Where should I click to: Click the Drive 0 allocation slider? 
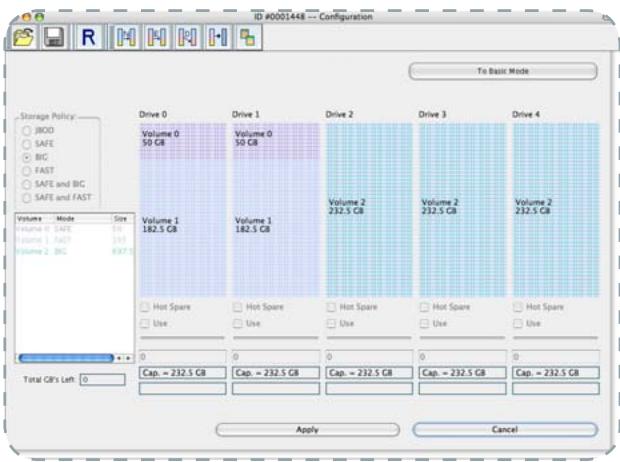182,338
